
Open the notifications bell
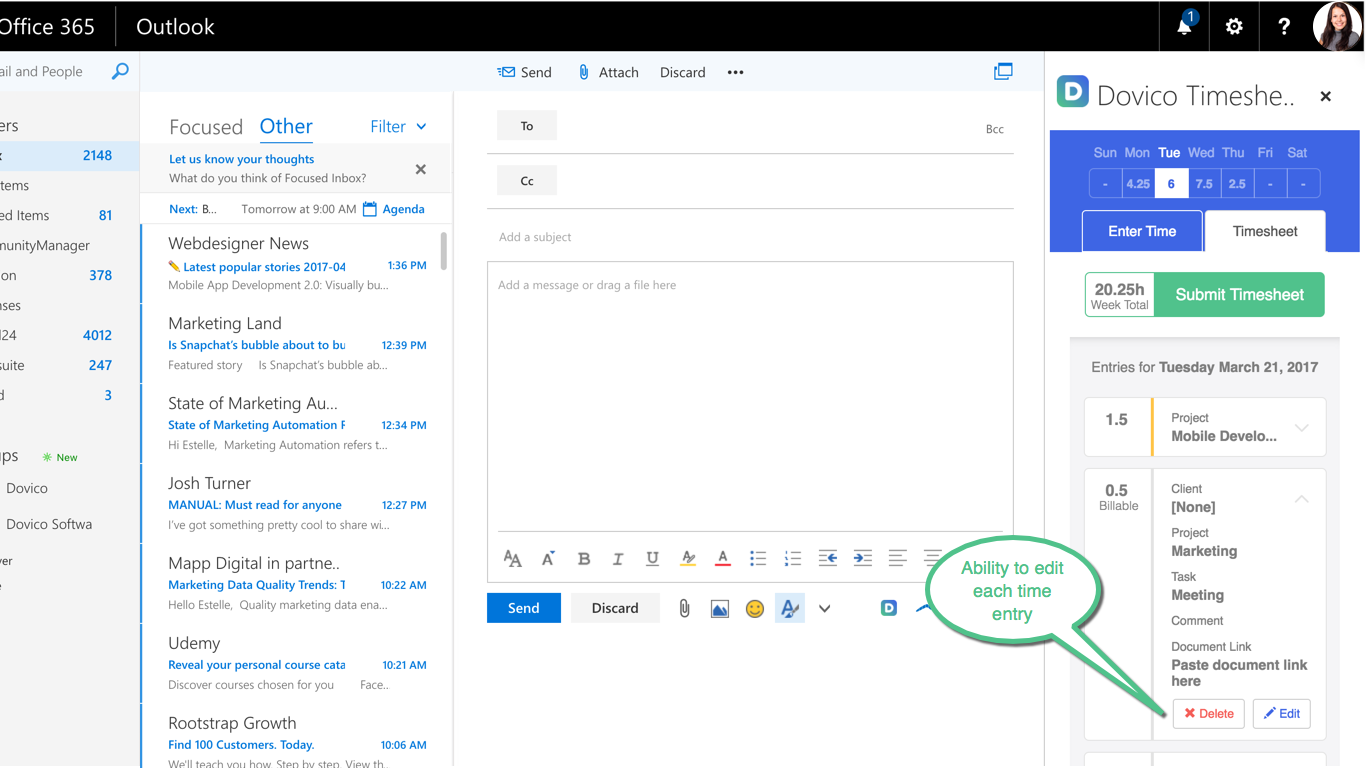[x=1185, y=26]
